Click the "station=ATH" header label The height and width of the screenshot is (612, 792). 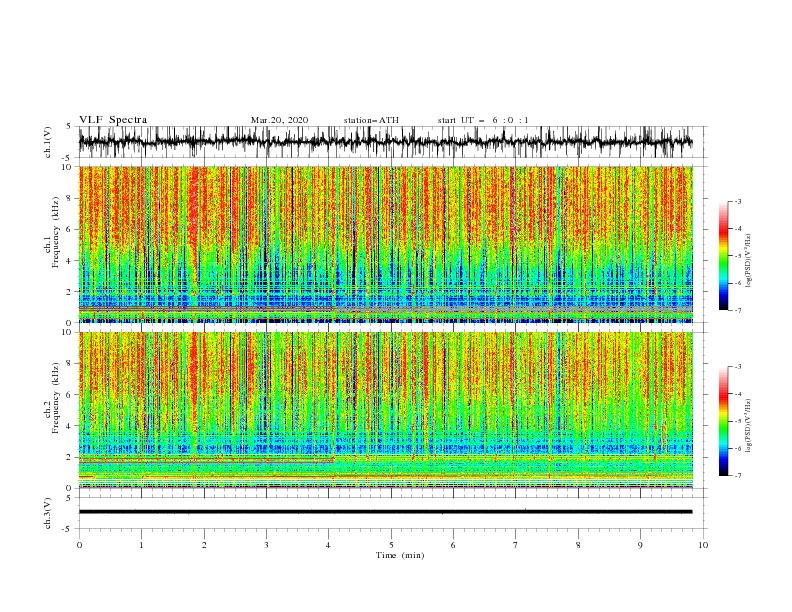coord(371,120)
